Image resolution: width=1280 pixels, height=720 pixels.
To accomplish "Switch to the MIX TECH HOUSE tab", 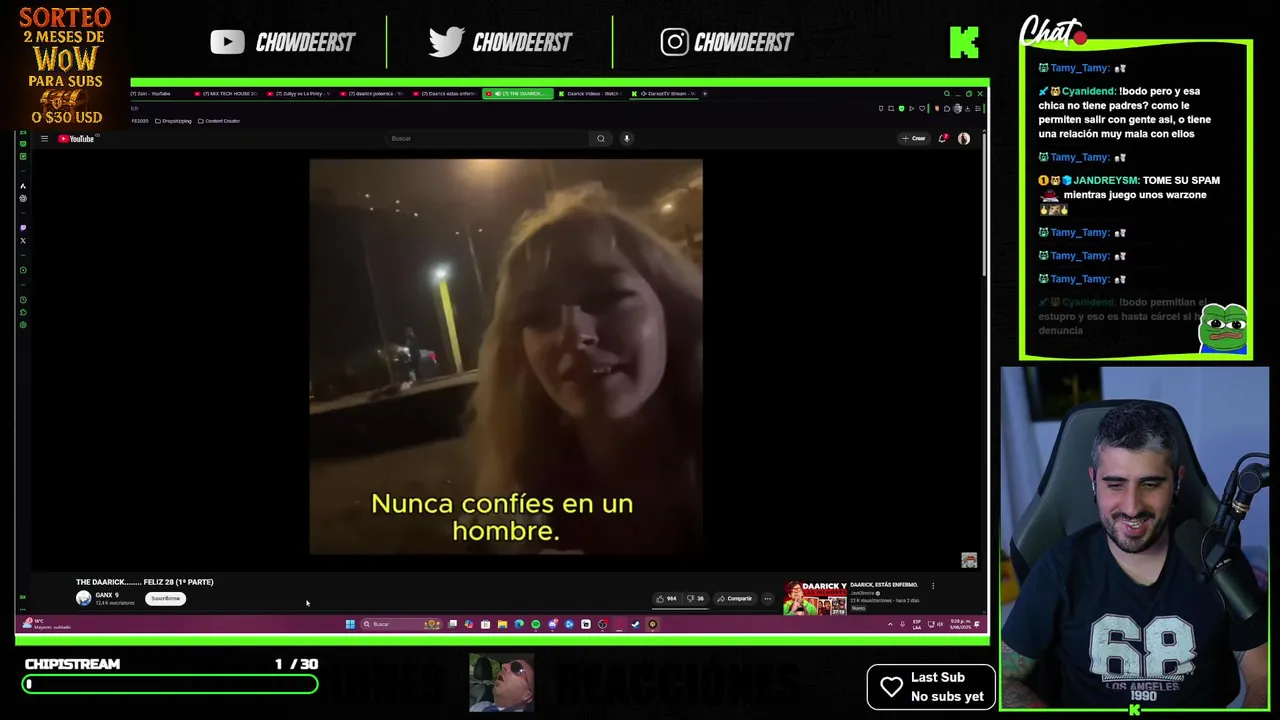I will (x=226, y=94).
